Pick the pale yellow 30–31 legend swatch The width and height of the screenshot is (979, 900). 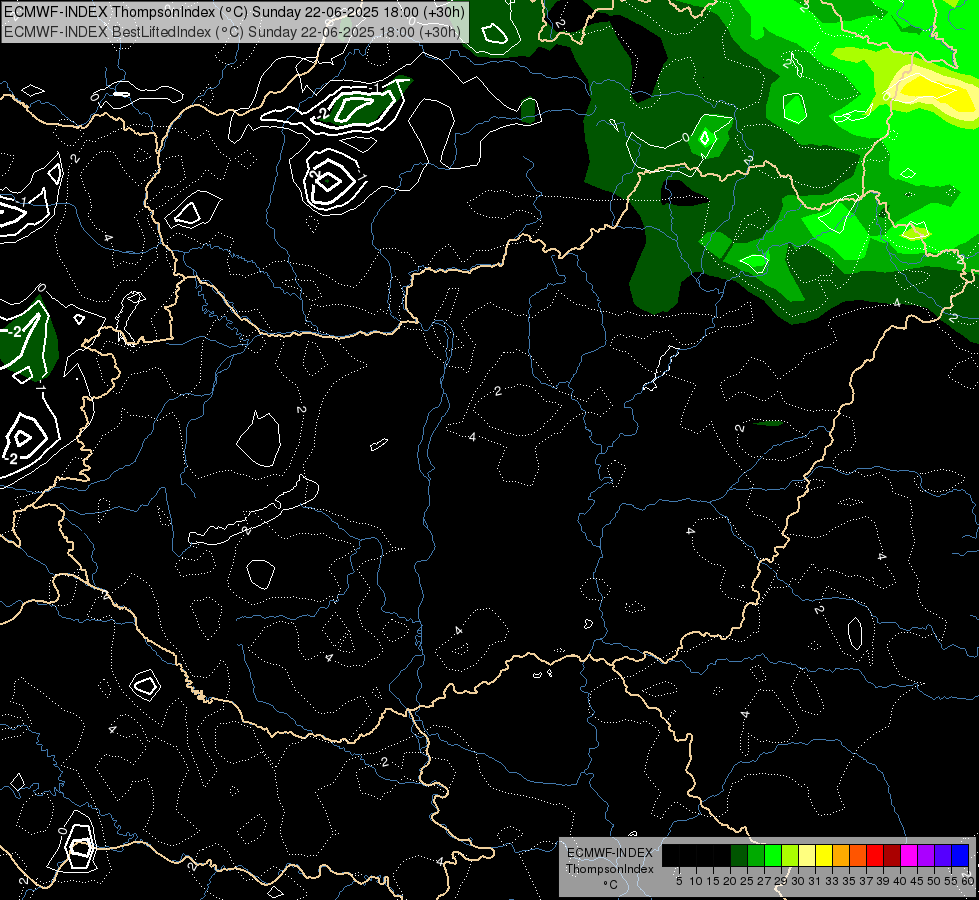(807, 855)
